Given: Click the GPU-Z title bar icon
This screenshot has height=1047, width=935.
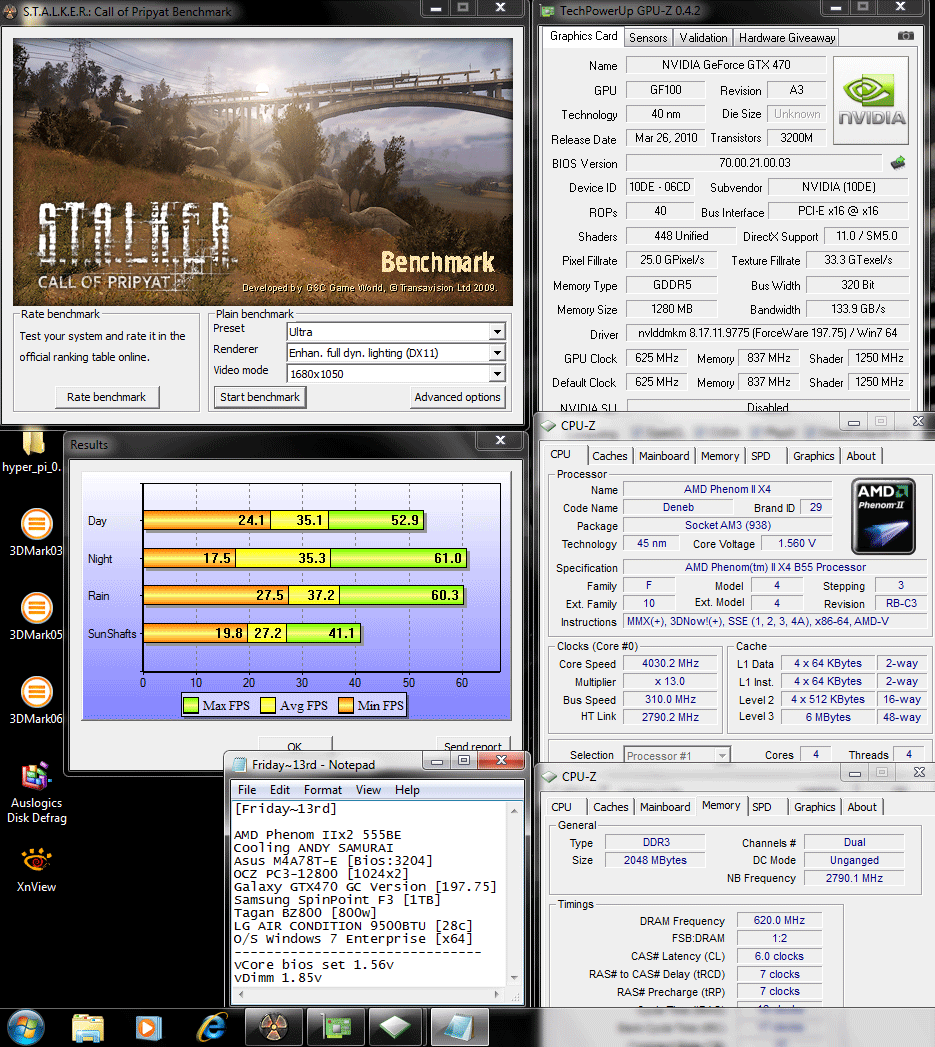Looking at the screenshot, I should [548, 11].
